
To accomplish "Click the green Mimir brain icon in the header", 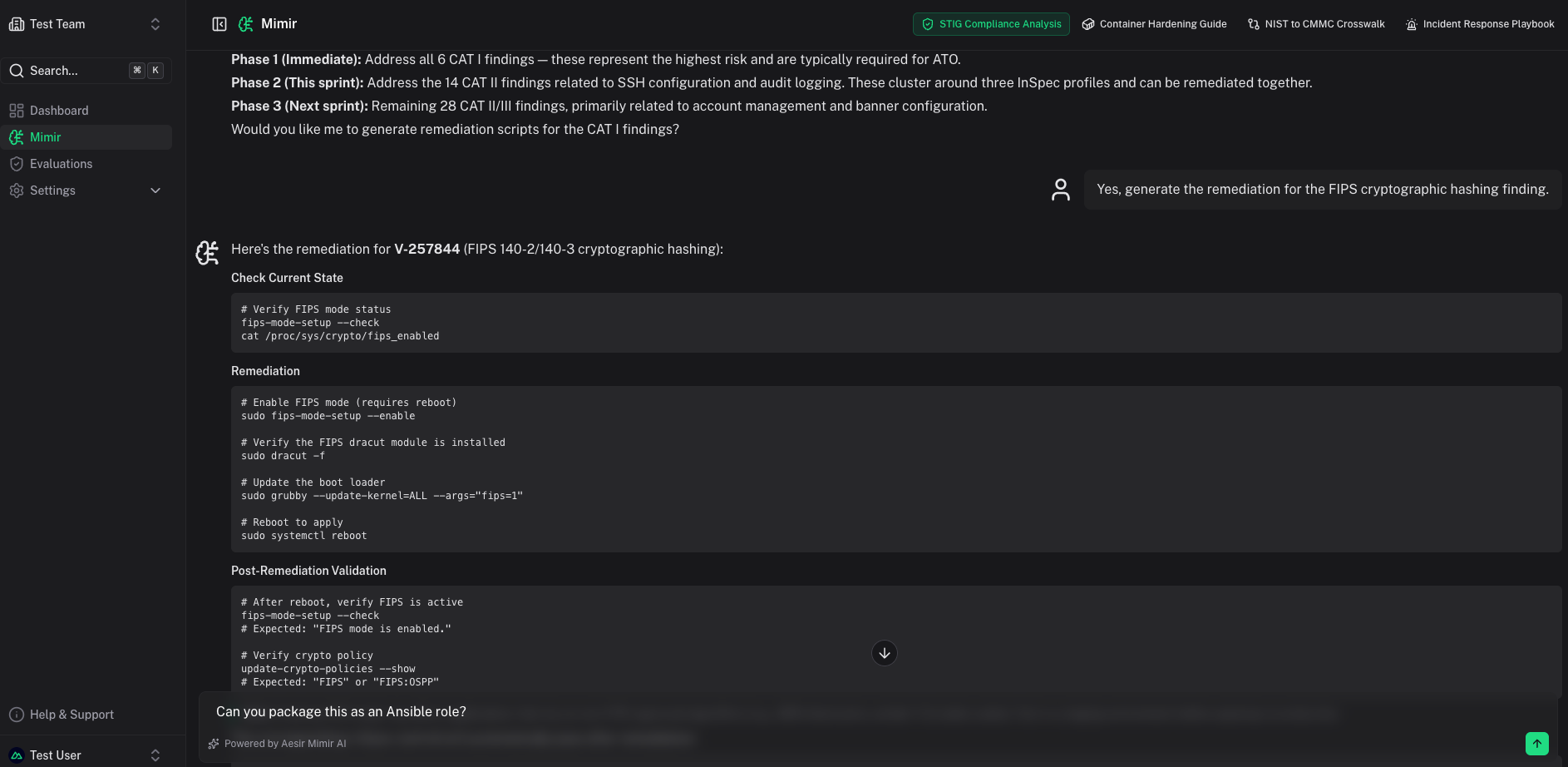I will [x=245, y=23].
